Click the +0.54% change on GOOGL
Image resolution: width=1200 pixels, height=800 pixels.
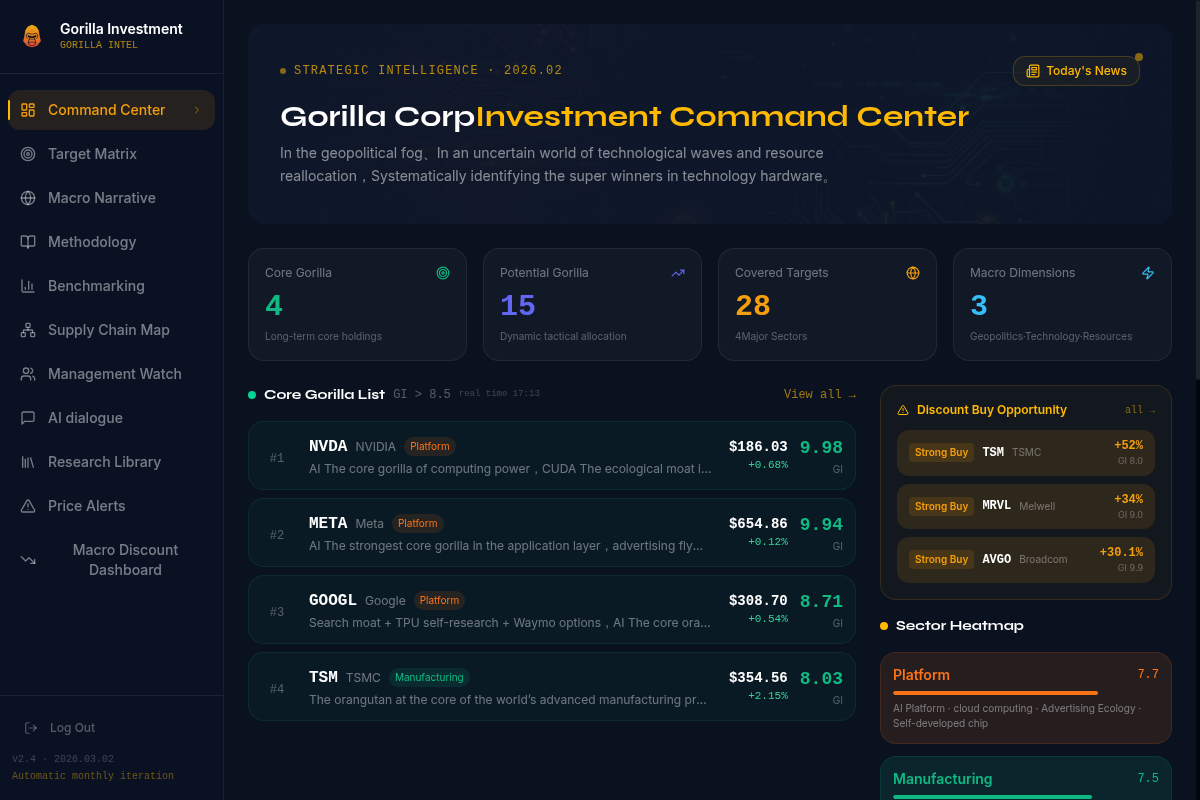(768, 619)
